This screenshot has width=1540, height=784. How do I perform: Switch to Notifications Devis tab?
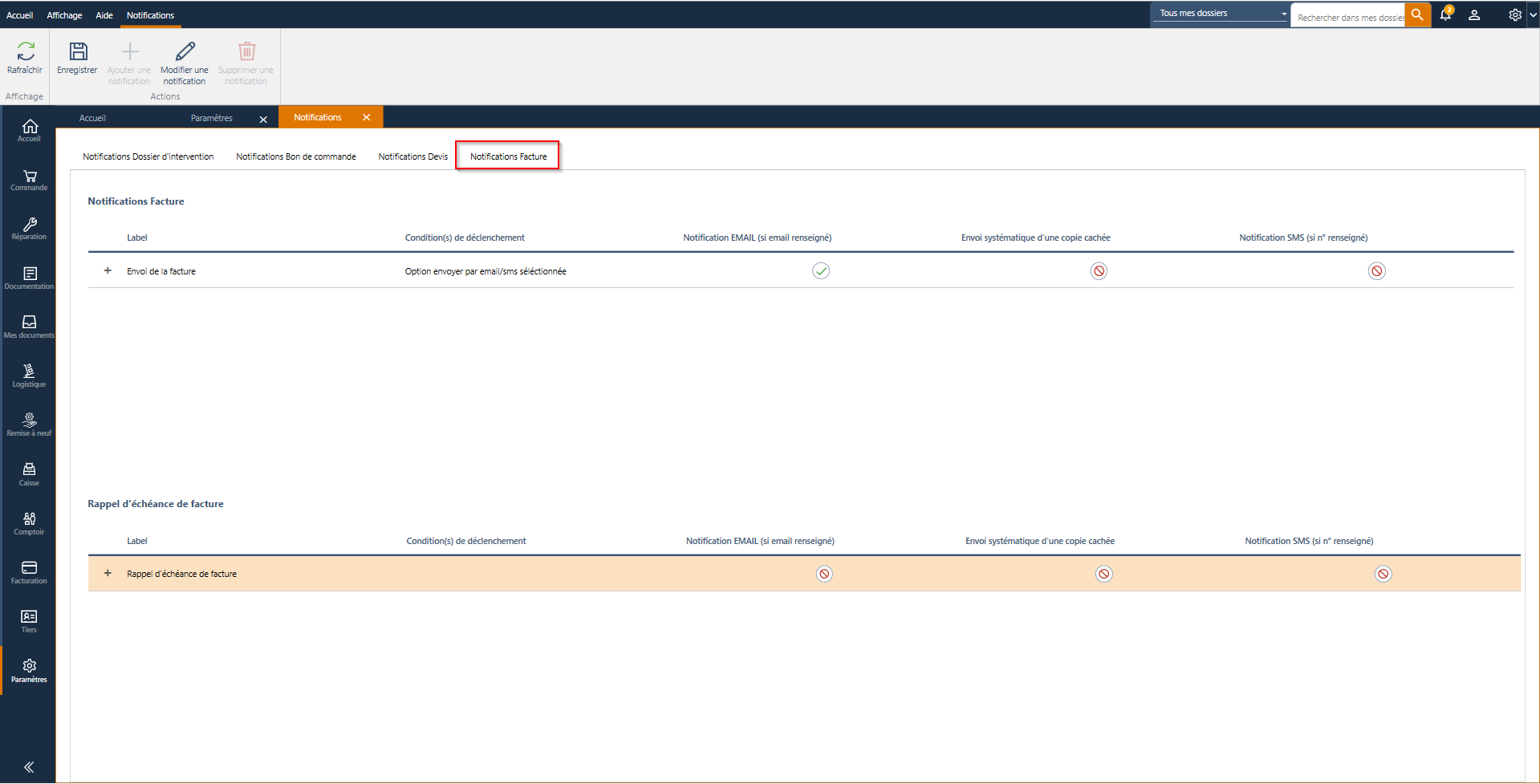pos(413,156)
